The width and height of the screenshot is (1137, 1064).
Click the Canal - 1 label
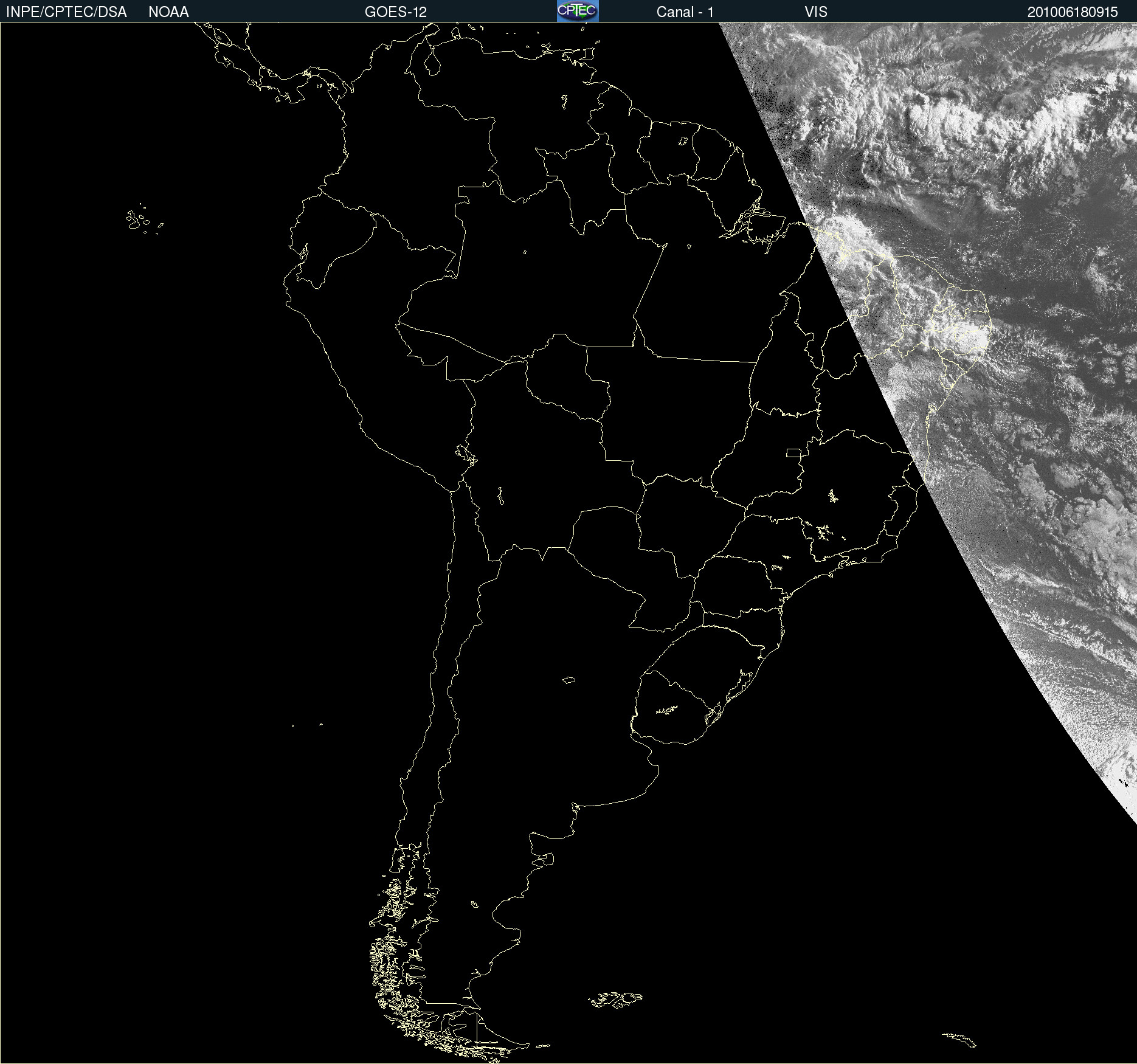(x=685, y=12)
